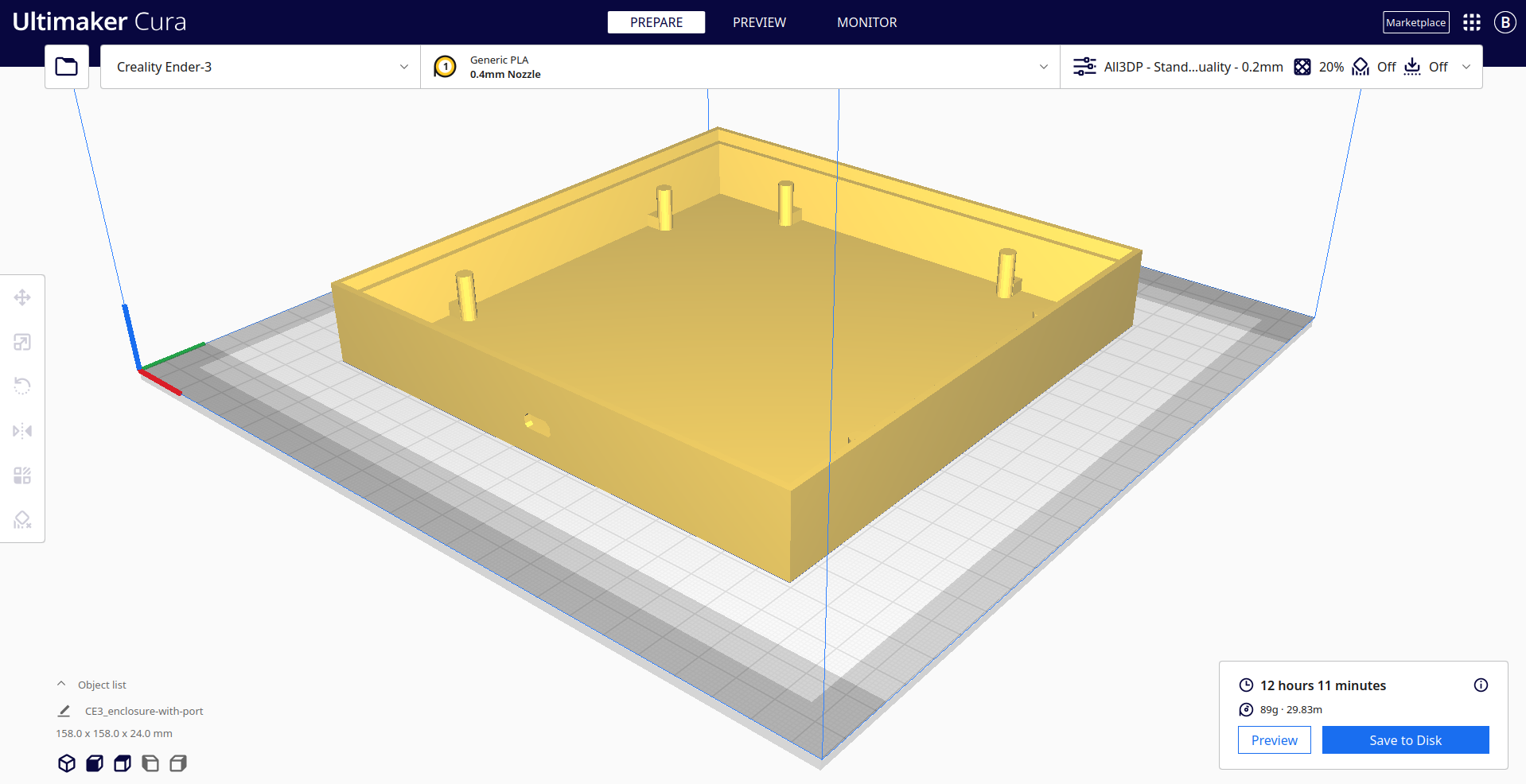Expand Generic PLA material dropdown chevron
This screenshot has height=784, width=1526.
click(1044, 67)
